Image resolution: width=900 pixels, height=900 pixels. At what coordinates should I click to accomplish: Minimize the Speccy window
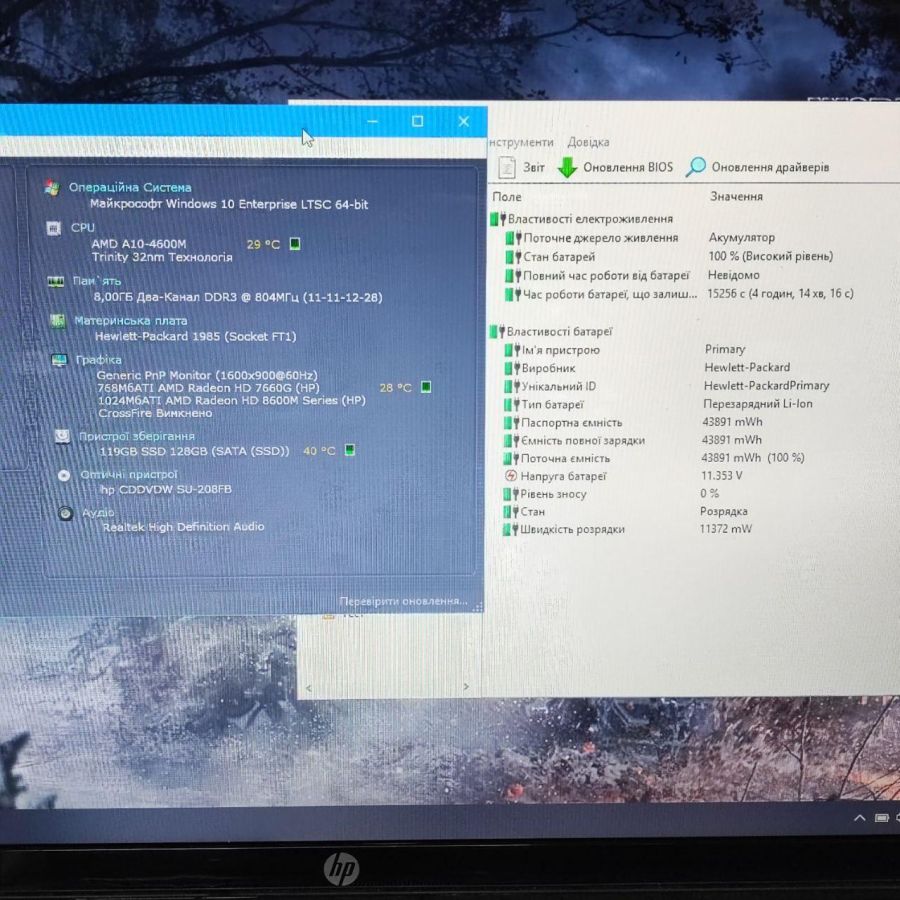click(373, 121)
